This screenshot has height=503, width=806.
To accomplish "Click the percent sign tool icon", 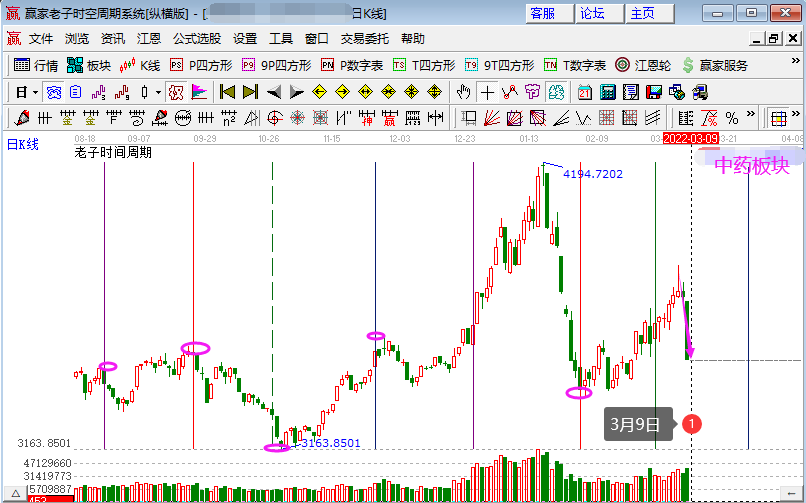I will (x=732, y=118).
